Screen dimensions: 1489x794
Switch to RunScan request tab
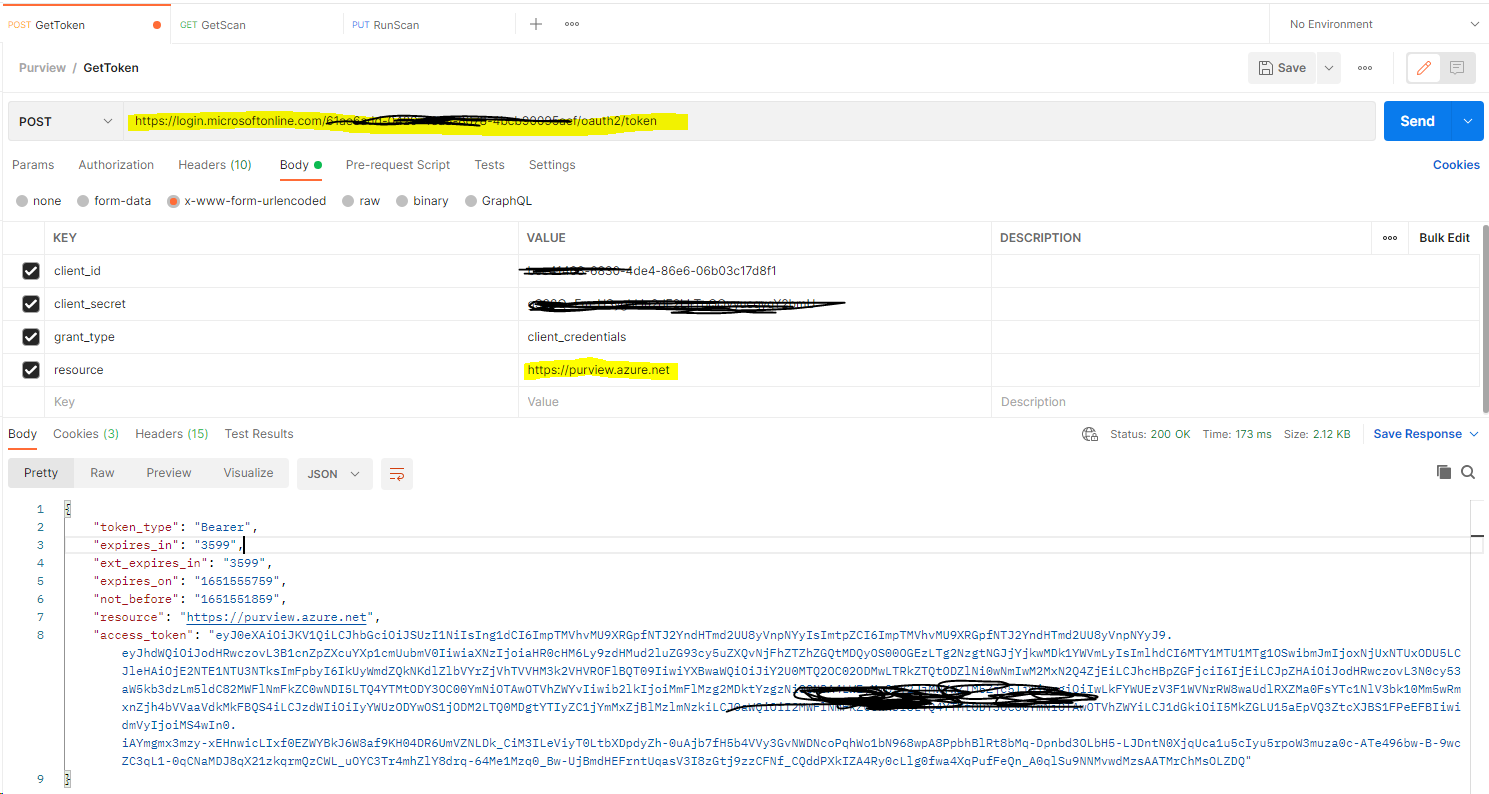(429, 25)
